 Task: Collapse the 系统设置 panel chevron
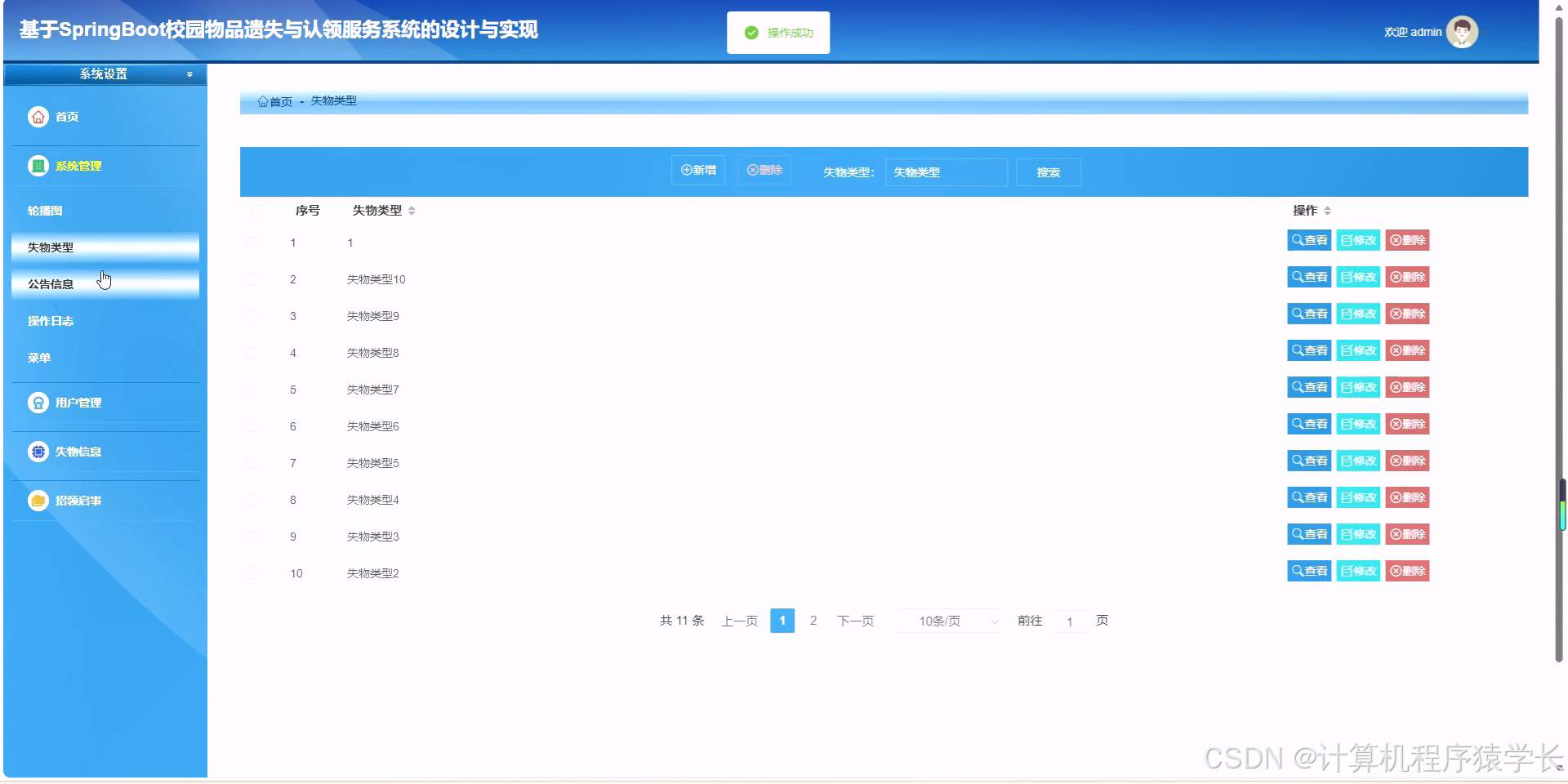tap(189, 73)
